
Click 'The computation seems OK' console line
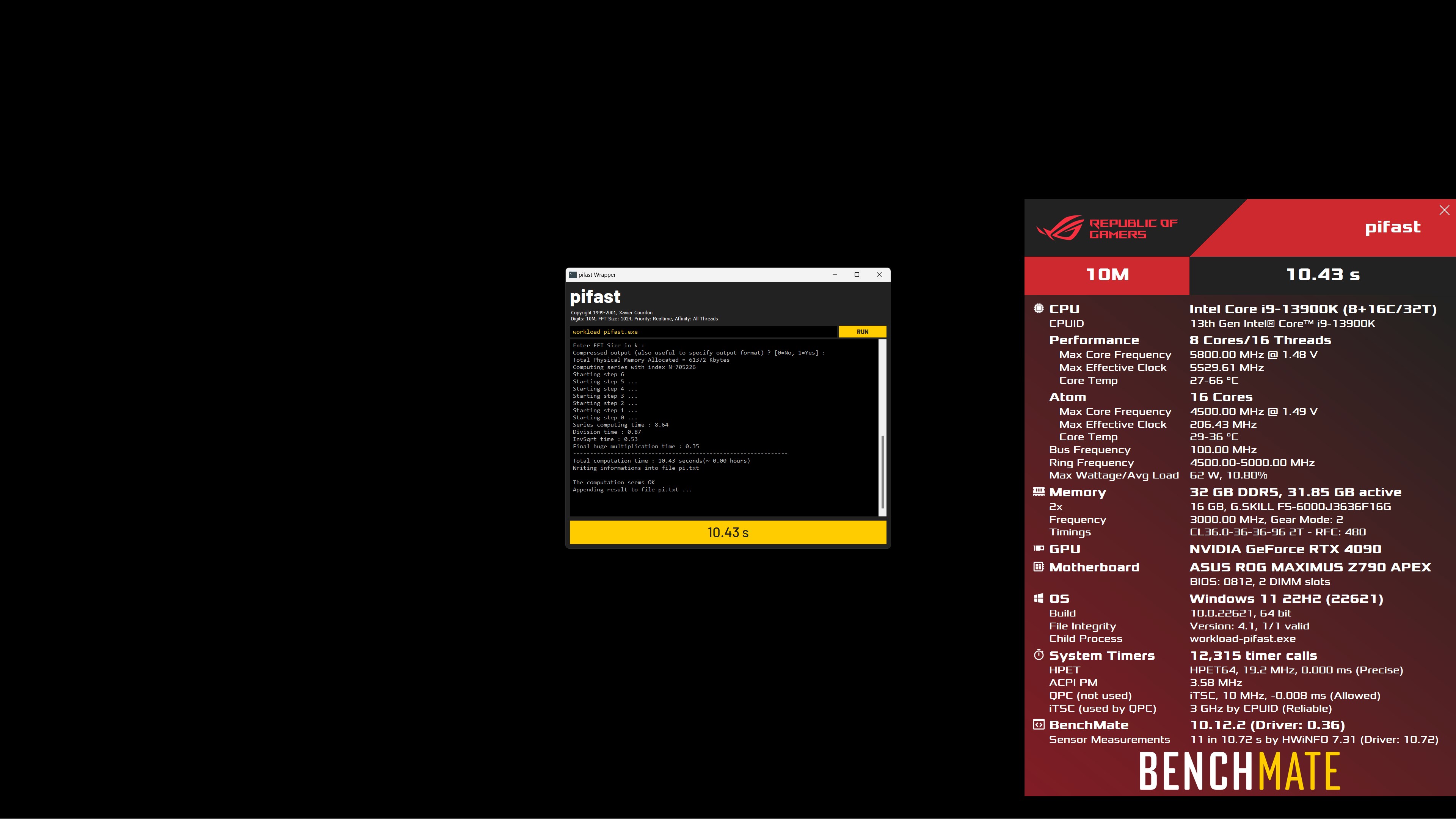[613, 482]
